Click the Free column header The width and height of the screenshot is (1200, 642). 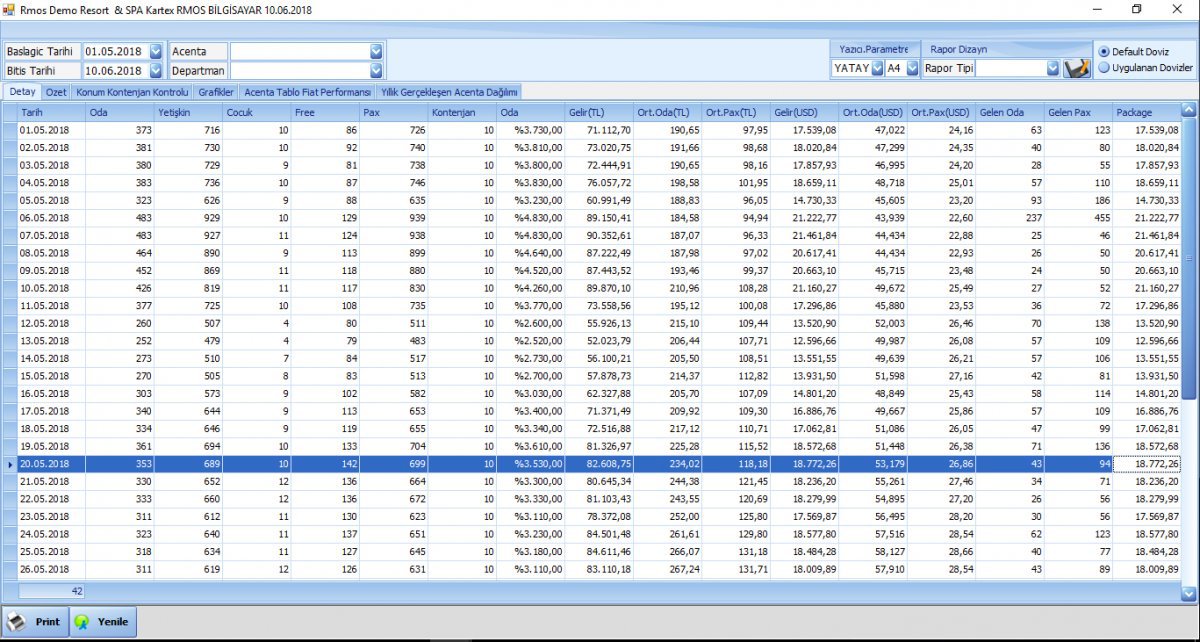tap(326, 112)
